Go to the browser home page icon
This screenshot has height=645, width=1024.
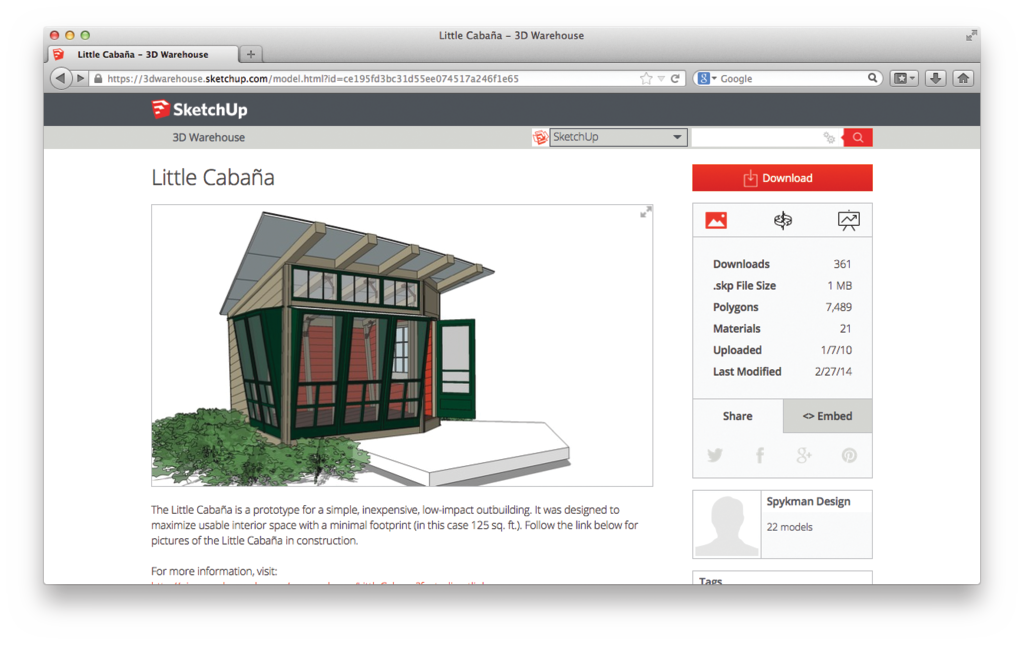point(963,78)
